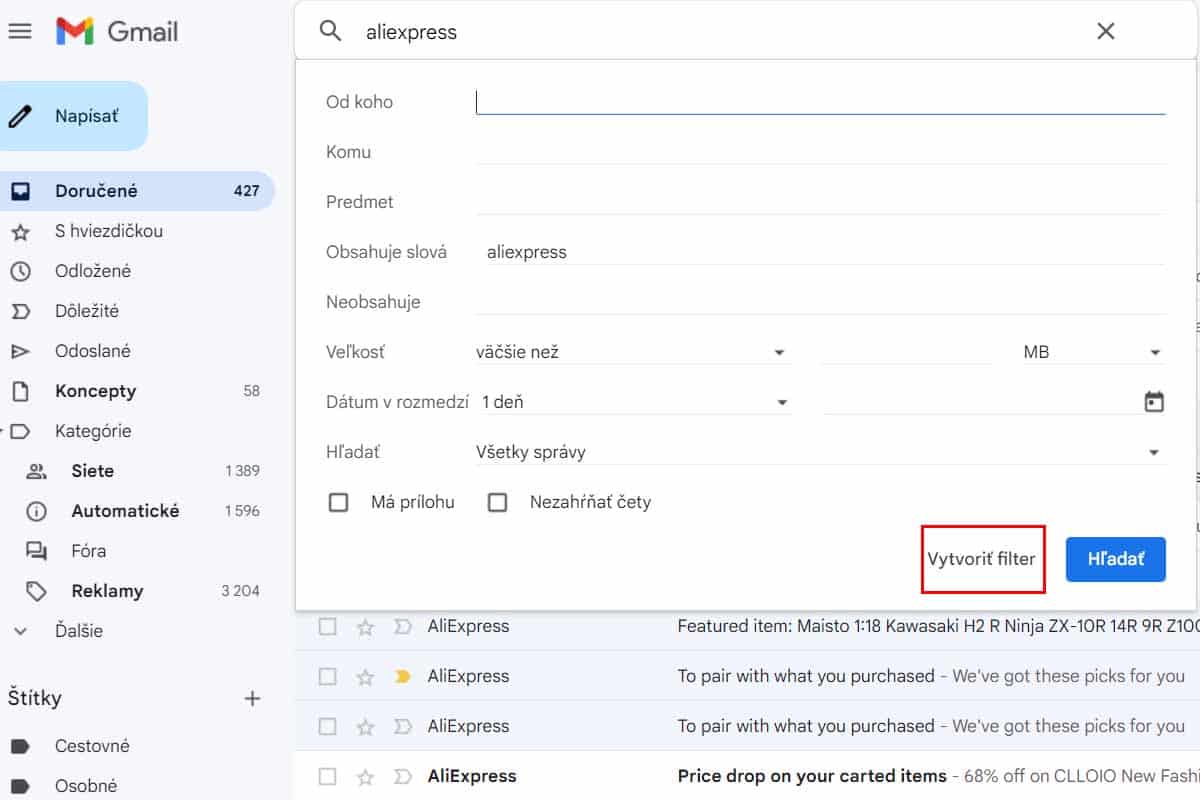This screenshot has height=800, width=1200.
Task: Click the Napisať compose button
Action: pyautogui.click(x=74, y=116)
